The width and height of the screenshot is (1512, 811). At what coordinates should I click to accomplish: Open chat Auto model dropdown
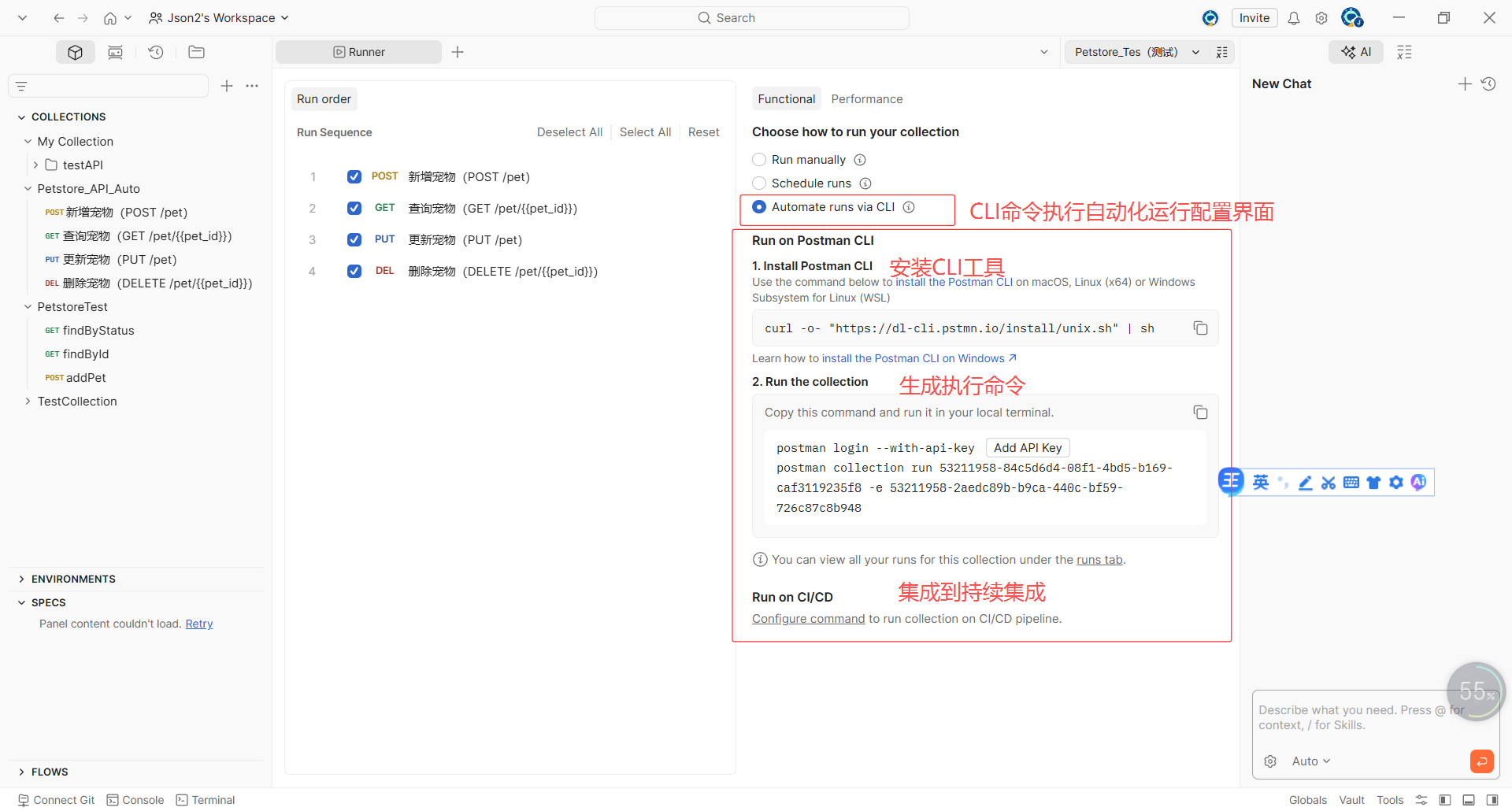(1311, 761)
